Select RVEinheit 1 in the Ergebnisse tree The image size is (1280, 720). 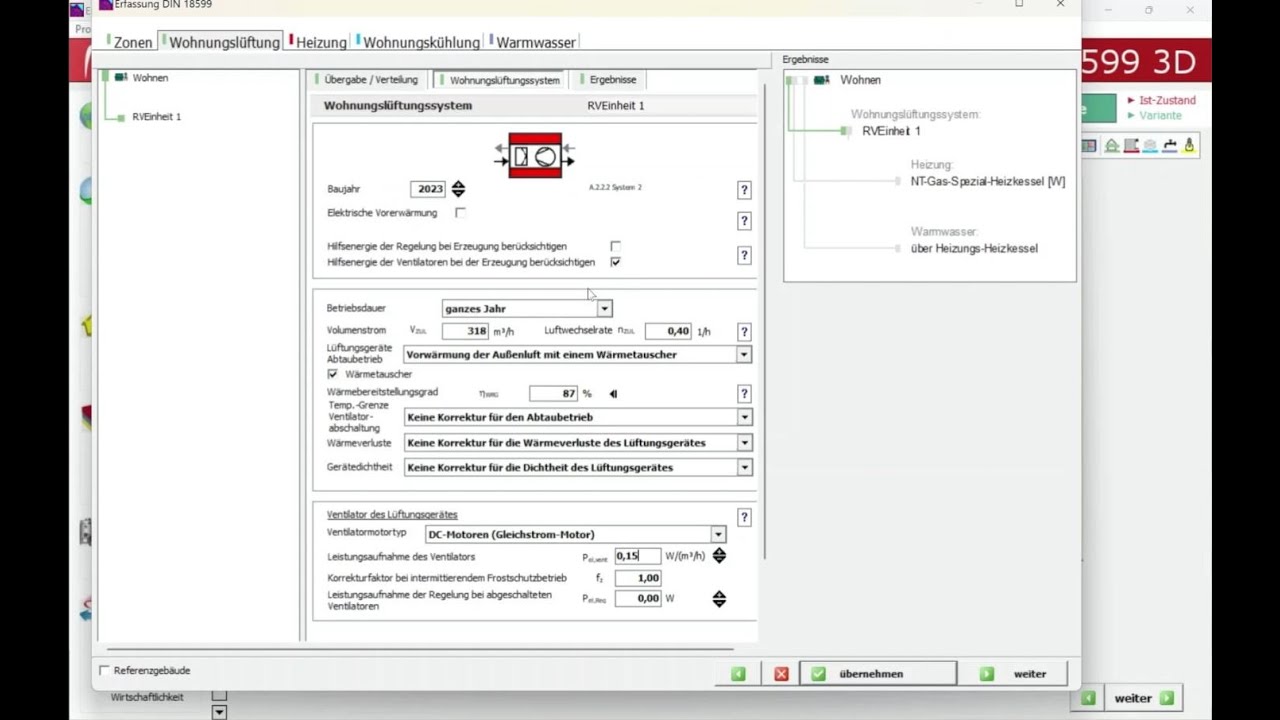click(891, 131)
